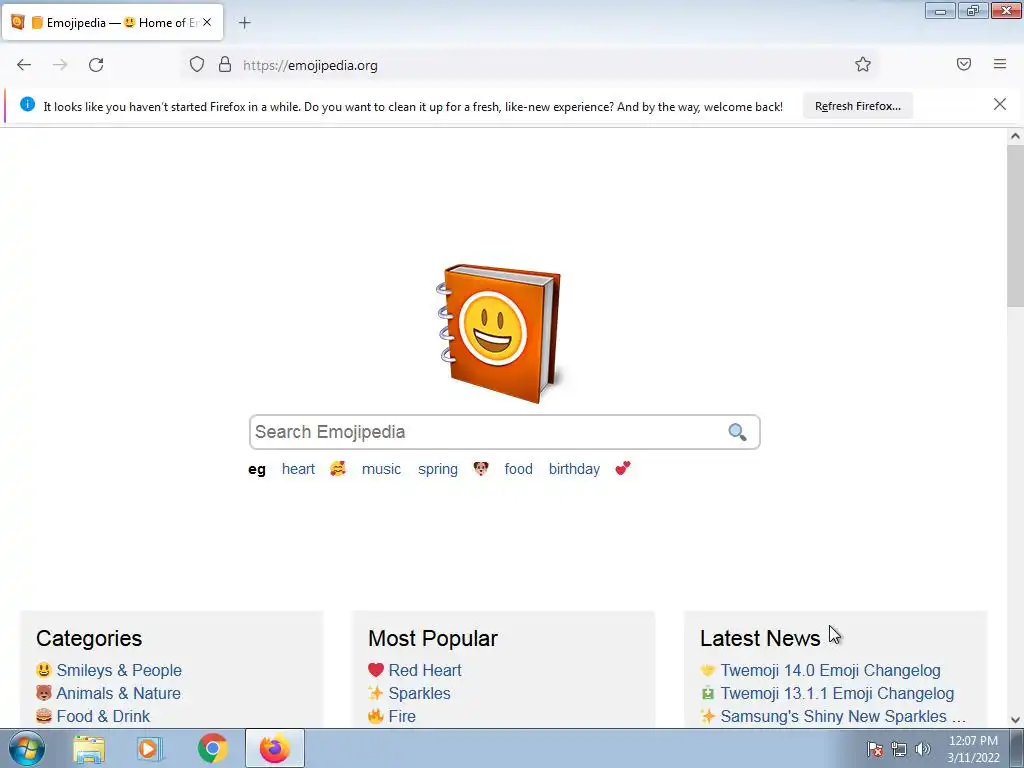Open the volume speaker tray icon

click(923, 749)
